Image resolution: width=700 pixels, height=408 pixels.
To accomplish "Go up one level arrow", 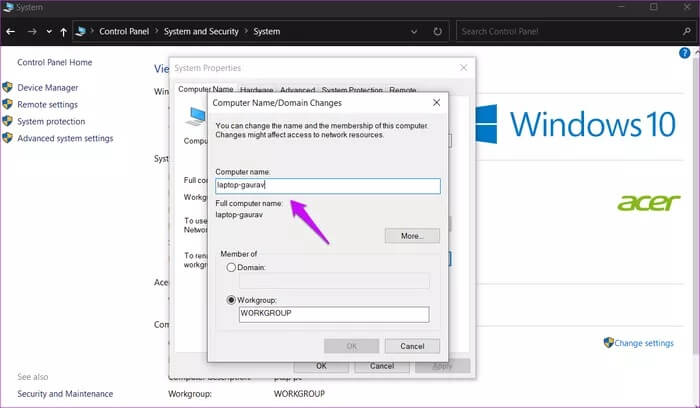I will pyautogui.click(x=63, y=32).
